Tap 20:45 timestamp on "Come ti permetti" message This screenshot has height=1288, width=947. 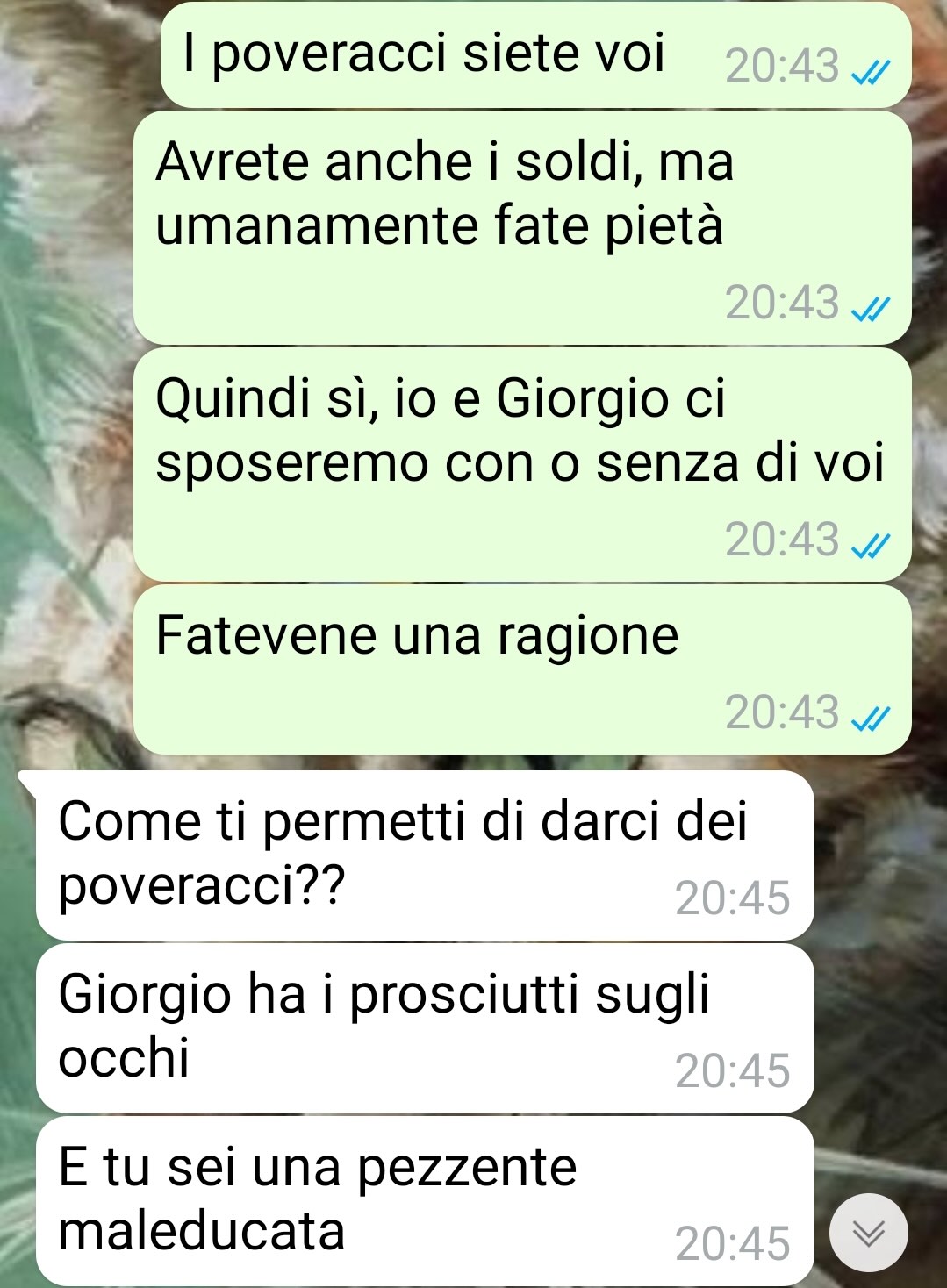(x=732, y=898)
